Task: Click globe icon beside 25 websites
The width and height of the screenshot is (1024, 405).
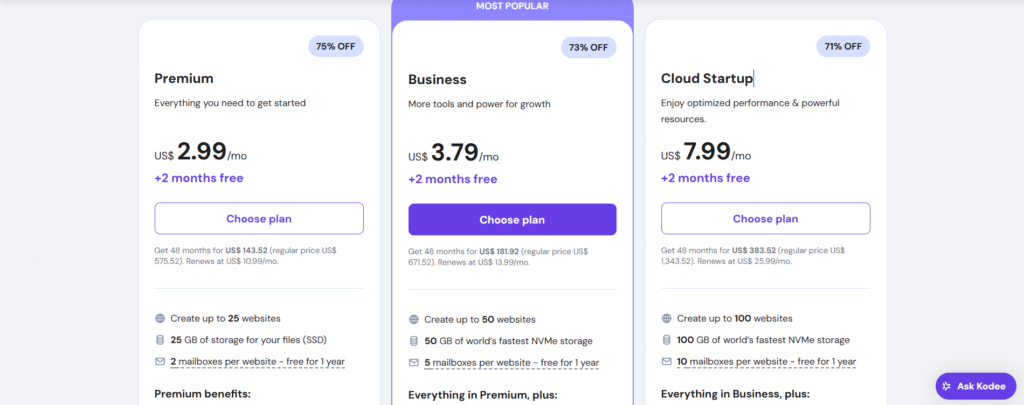Action: (160, 319)
